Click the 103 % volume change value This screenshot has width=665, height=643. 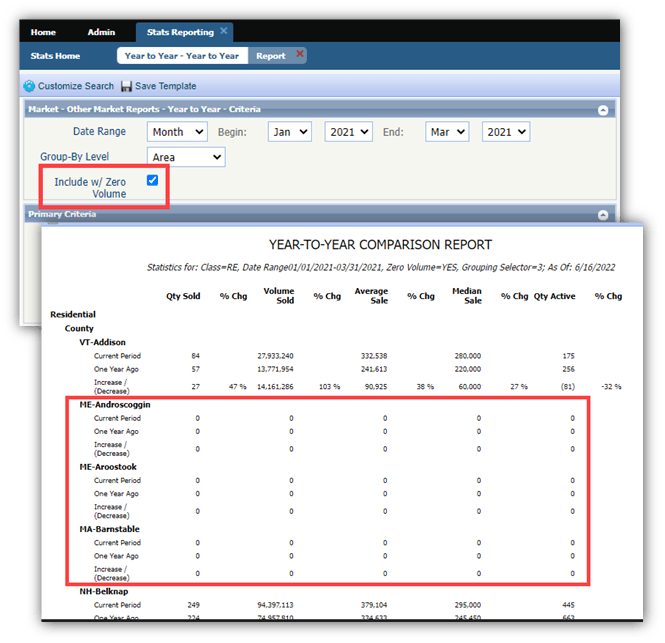click(x=330, y=386)
